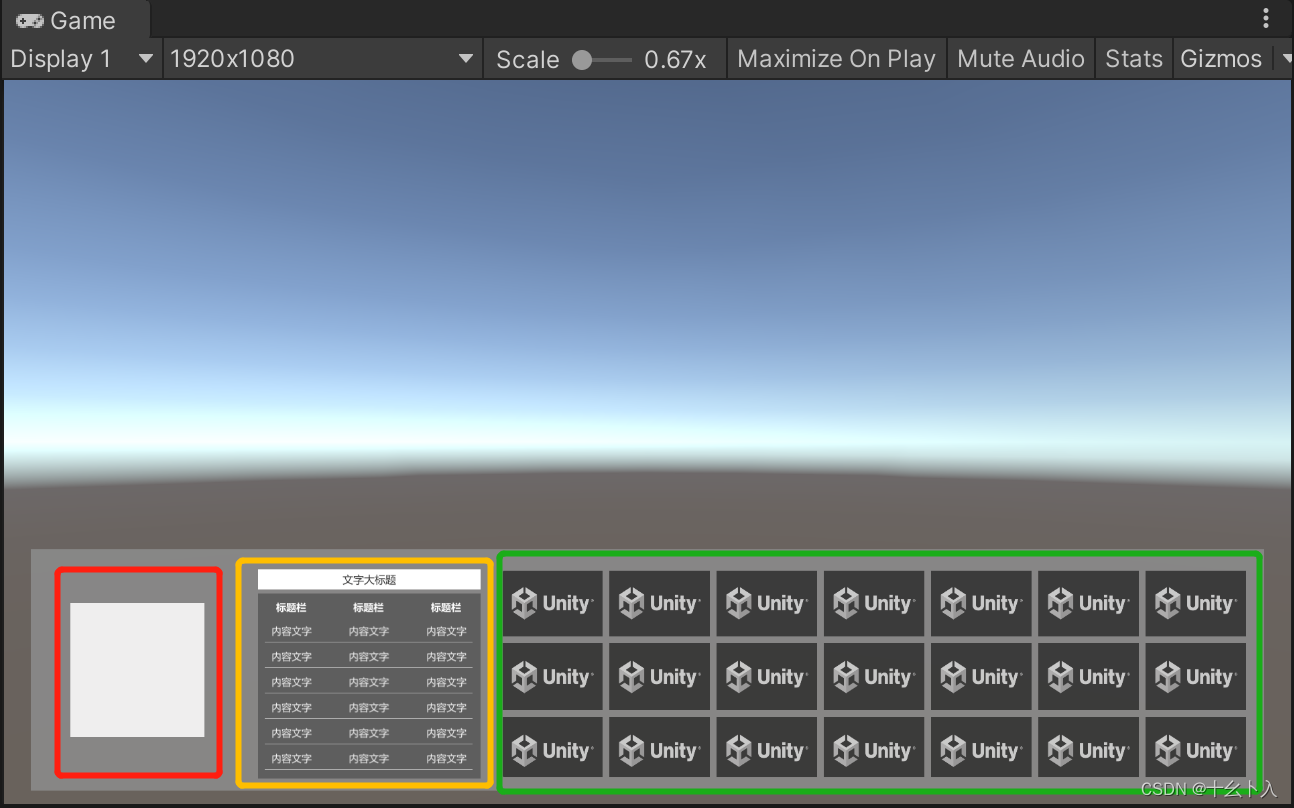Open the Game view kebab options menu
The width and height of the screenshot is (1294, 808).
(1266, 19)
